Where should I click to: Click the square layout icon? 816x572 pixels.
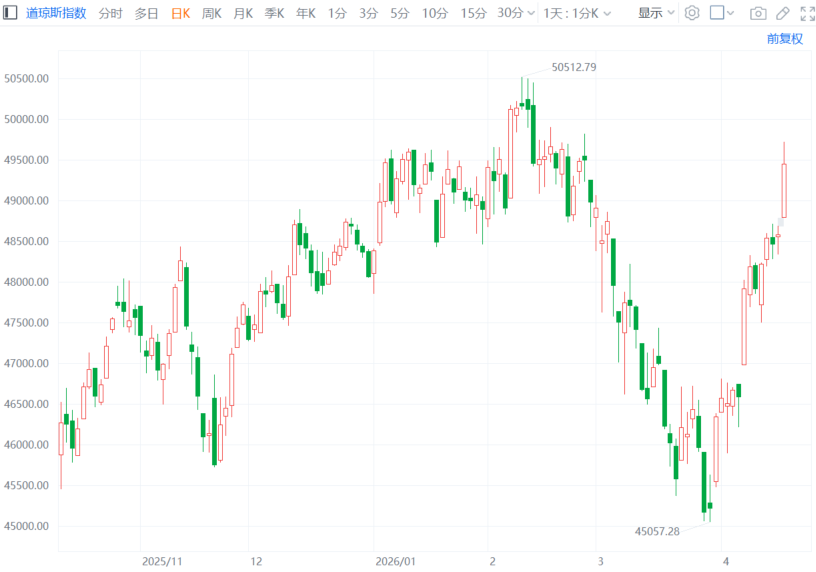coord(717,13)
